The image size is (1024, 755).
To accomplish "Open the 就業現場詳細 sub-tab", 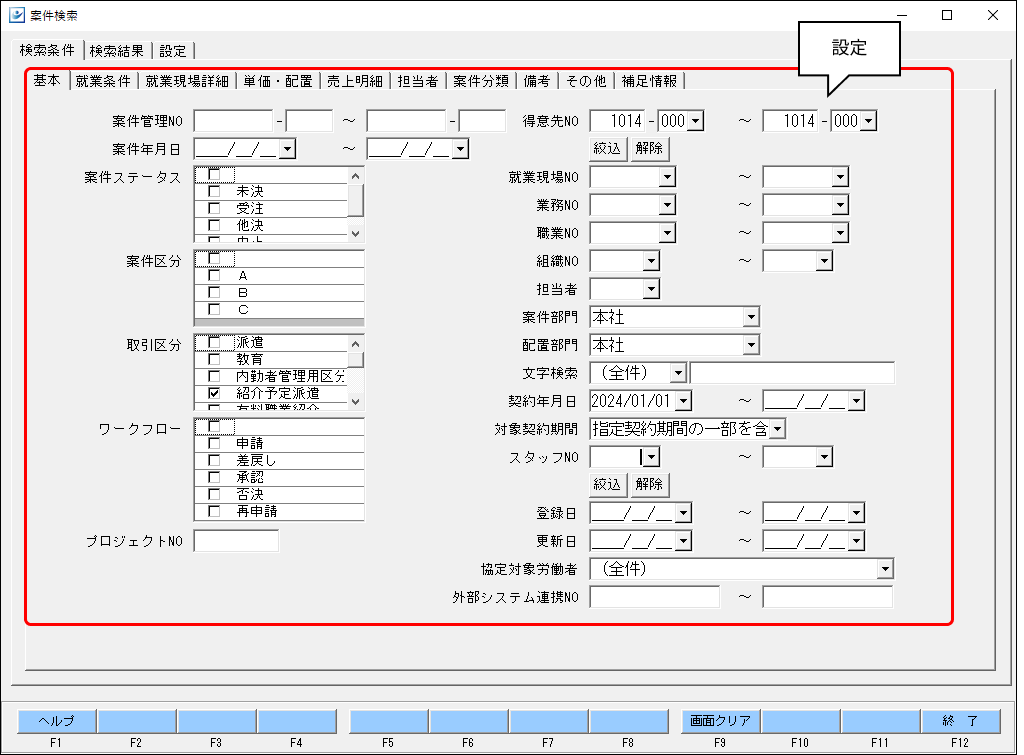I will (x=187, y=81).
